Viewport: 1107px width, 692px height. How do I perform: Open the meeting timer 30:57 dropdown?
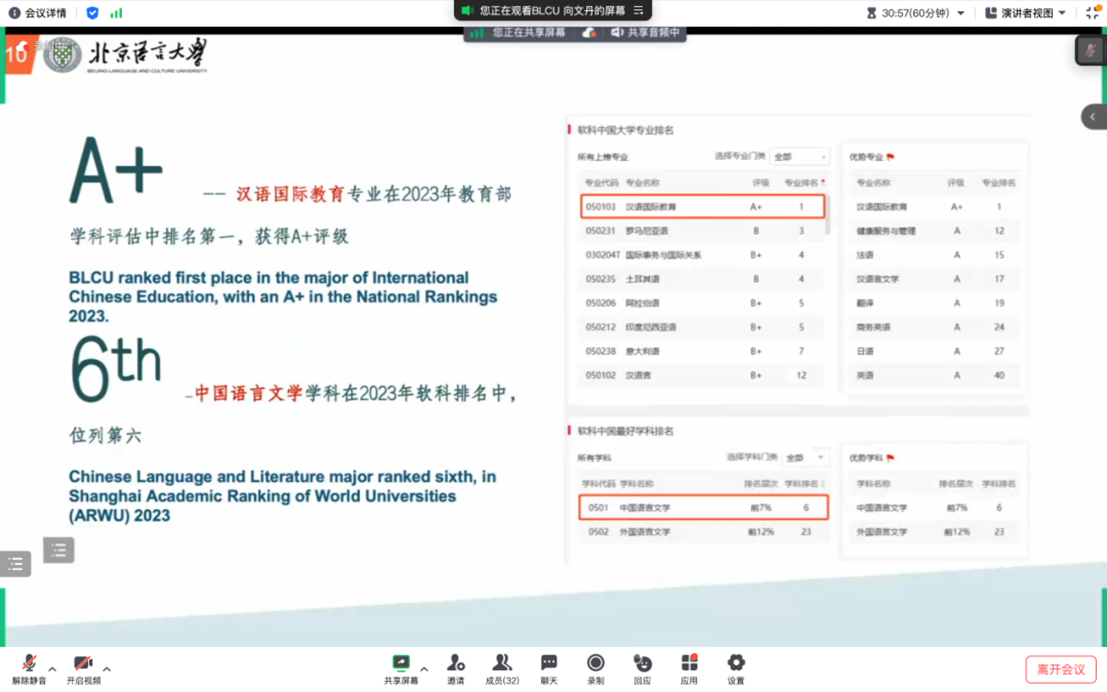click(x=915, y=13)
